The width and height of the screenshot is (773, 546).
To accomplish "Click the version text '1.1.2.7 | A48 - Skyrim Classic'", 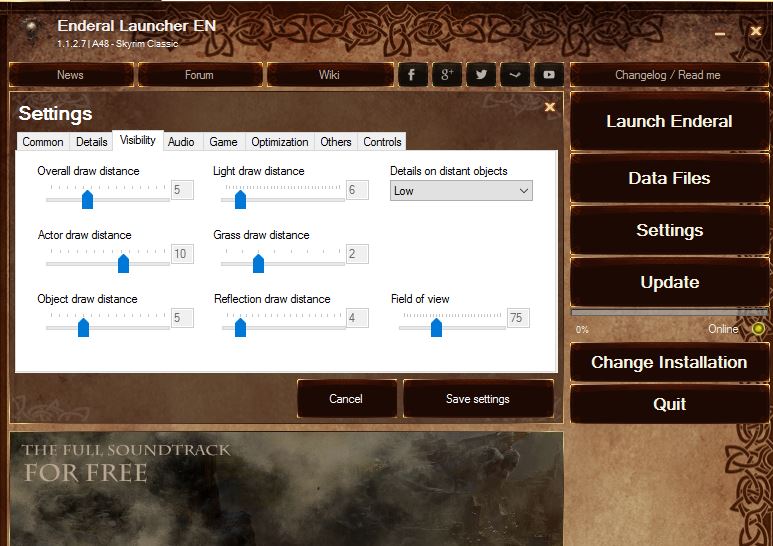I will (117, 44).
